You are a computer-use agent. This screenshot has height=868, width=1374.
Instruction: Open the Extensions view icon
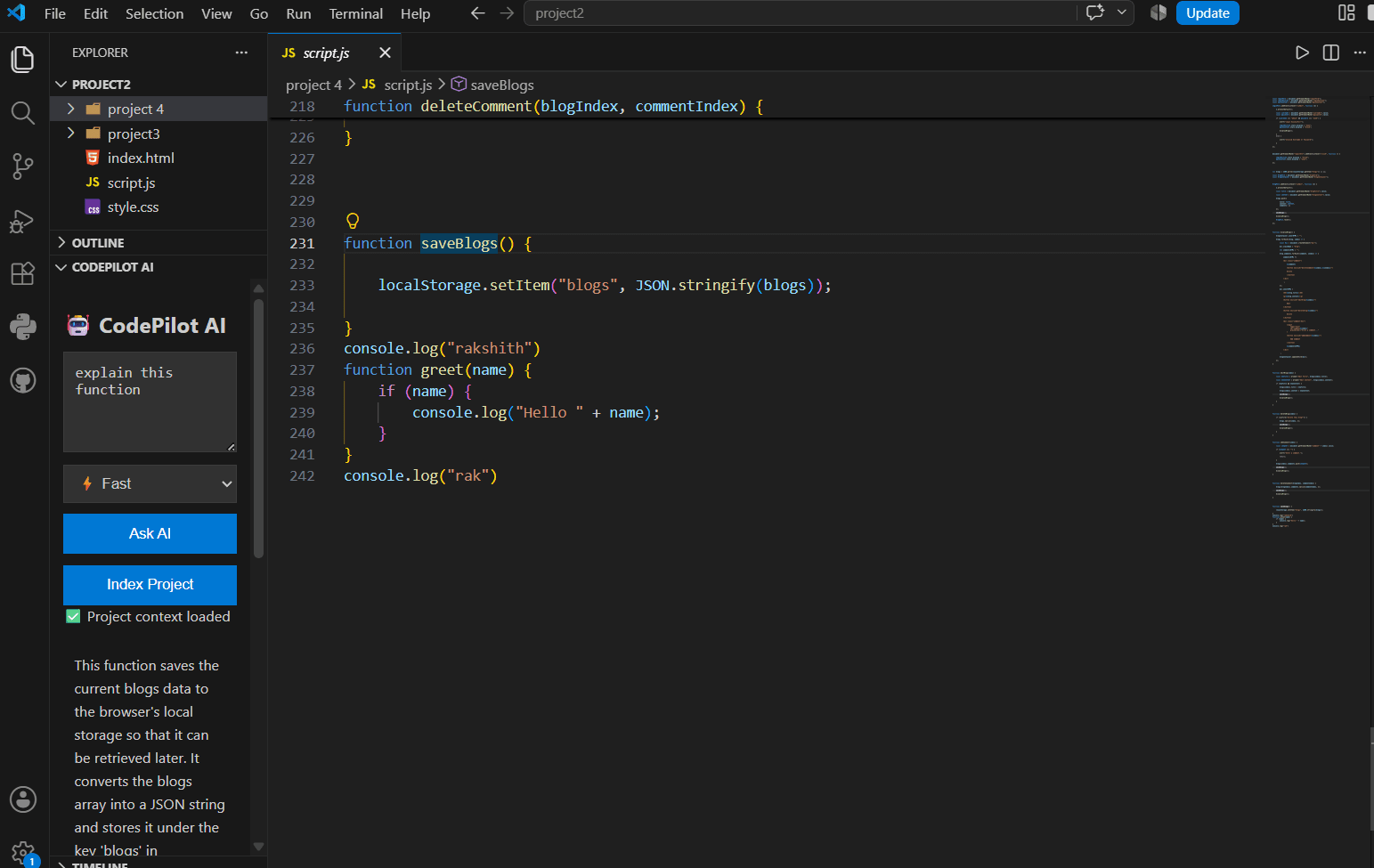pos(22,273)
